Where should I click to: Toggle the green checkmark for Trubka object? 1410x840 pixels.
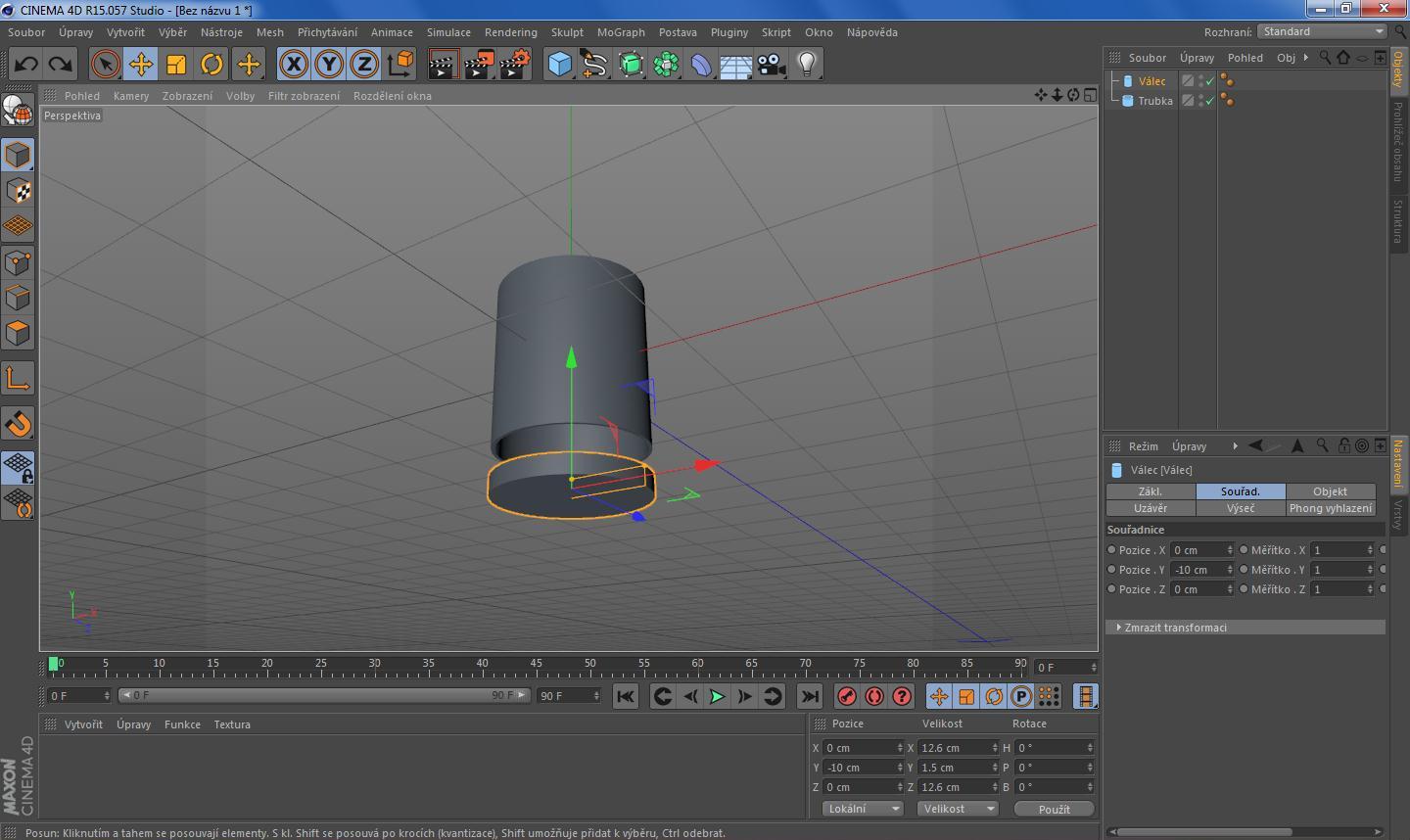[1210, 101]
